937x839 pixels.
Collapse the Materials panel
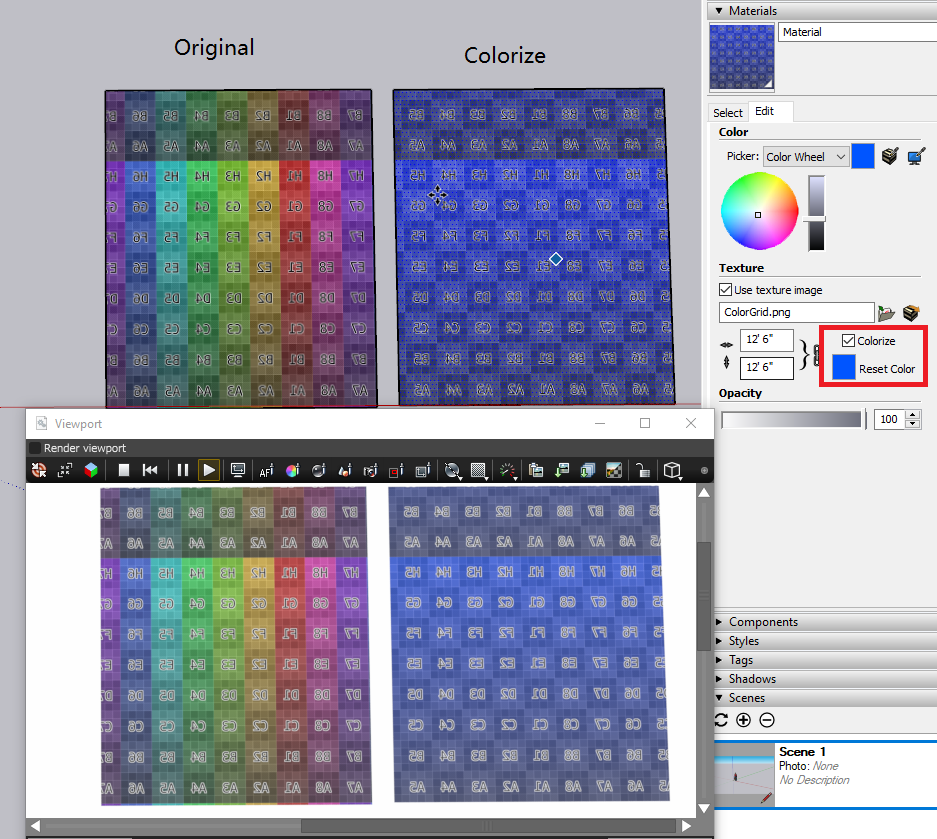[719, 11]
